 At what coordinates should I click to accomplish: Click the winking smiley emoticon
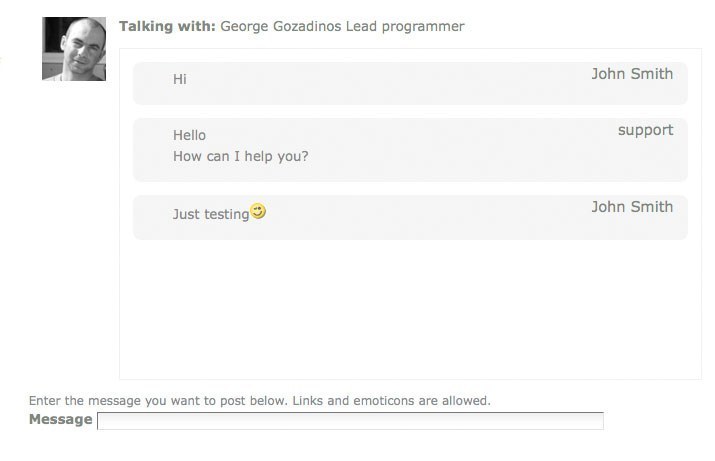259,212
